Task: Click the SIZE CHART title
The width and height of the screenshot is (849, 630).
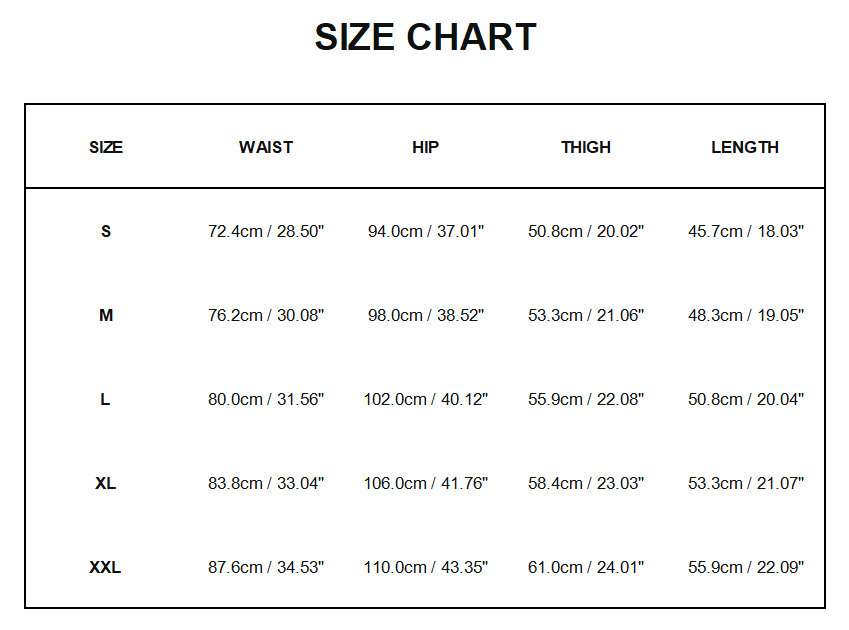Action: click(425, 38)
